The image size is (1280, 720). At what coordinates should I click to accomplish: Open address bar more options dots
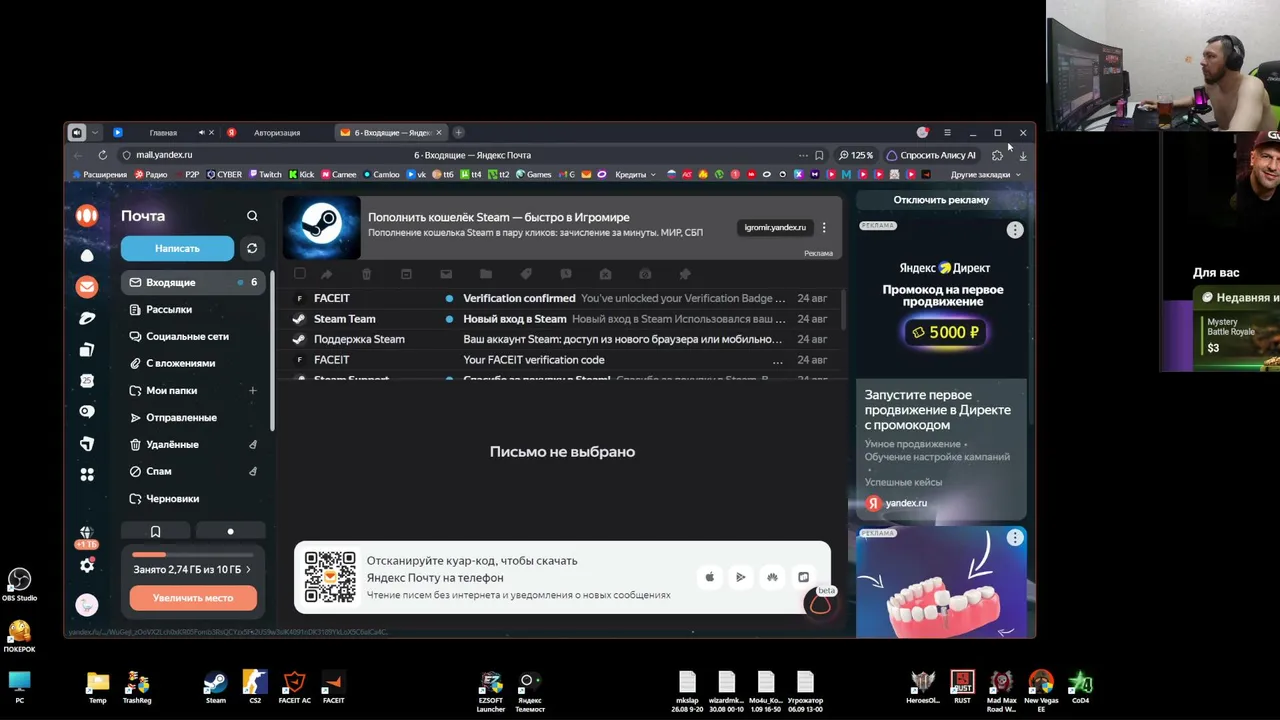[x=803, y=155]
